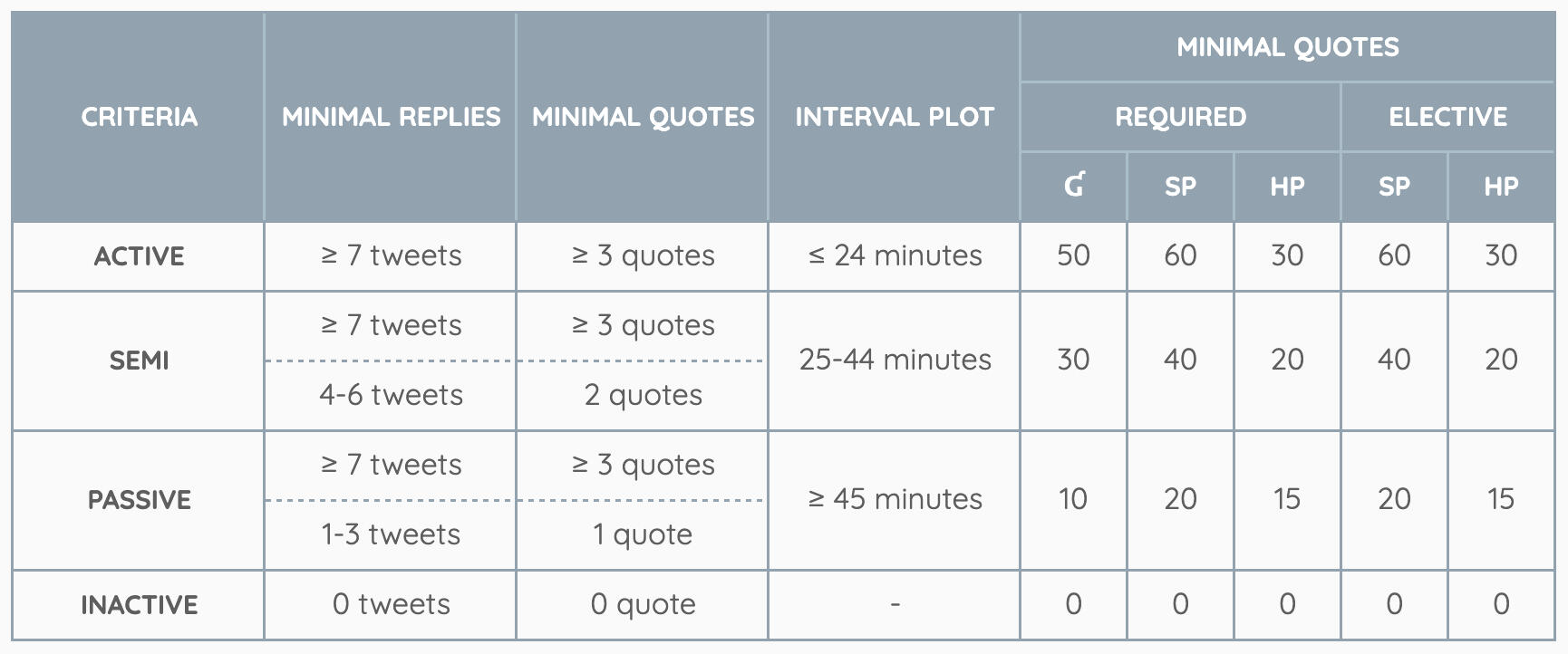Image resolution: width=1568 pixels, height=654 pixels.
Task: Click the "0 quote" cell
Action: coord(643,605)
